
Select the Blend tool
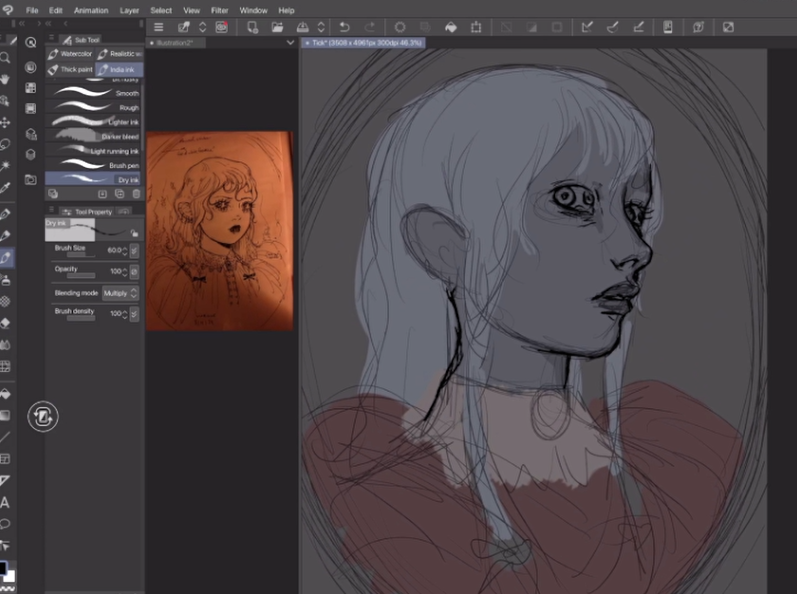(5, 345)
